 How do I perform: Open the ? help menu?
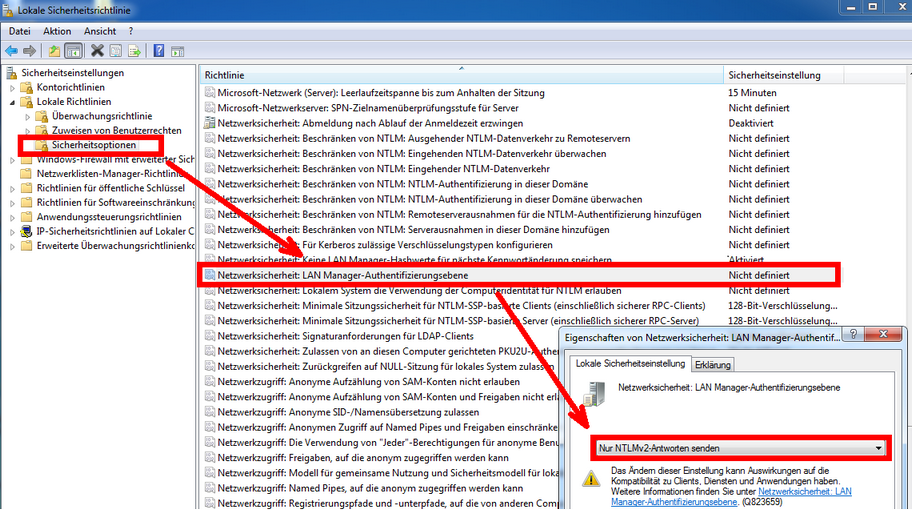pyautogui.click(x=131, y=31)
